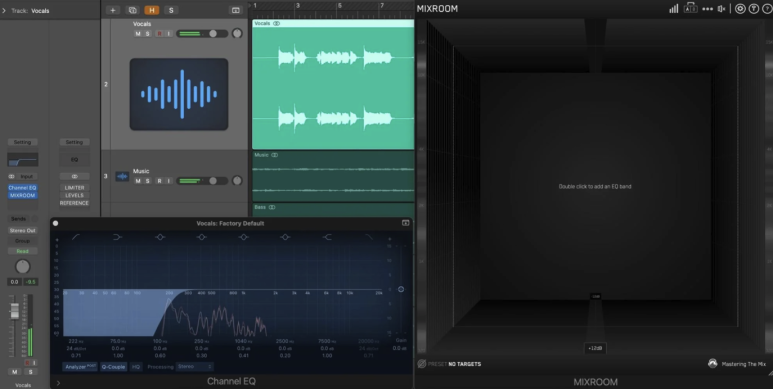Screen dimensions: 773x389
Task: Select the MIXROOM plugin slot
Action: tap(22, 196)
